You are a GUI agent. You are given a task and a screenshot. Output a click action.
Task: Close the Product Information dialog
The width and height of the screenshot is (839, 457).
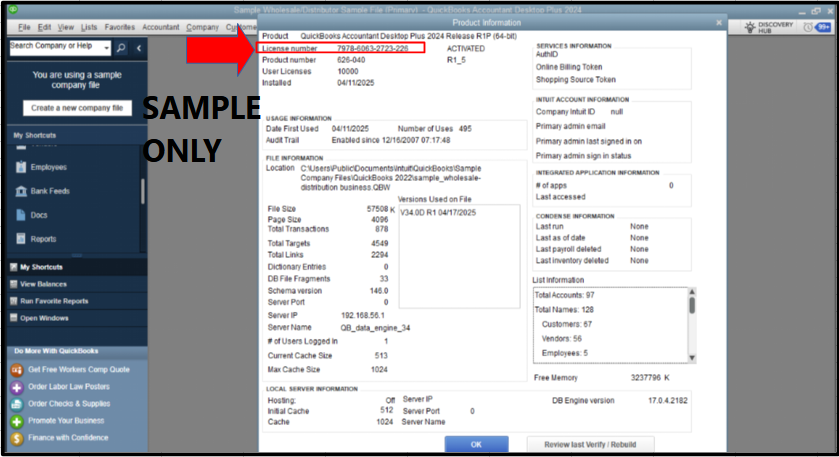[719, 22]
